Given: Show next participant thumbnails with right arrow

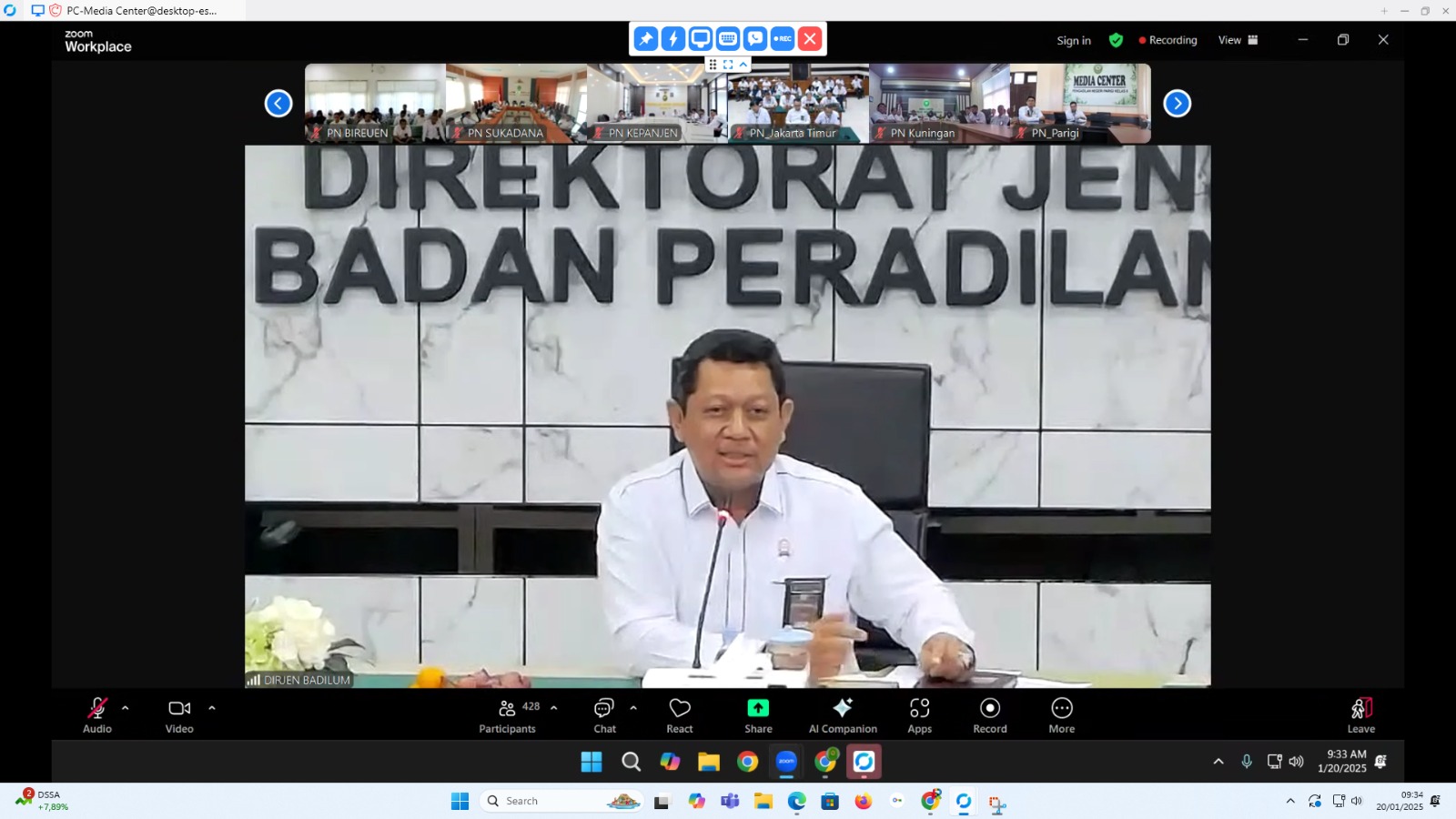Looking at the screenshot, I should click(1177, 104).
